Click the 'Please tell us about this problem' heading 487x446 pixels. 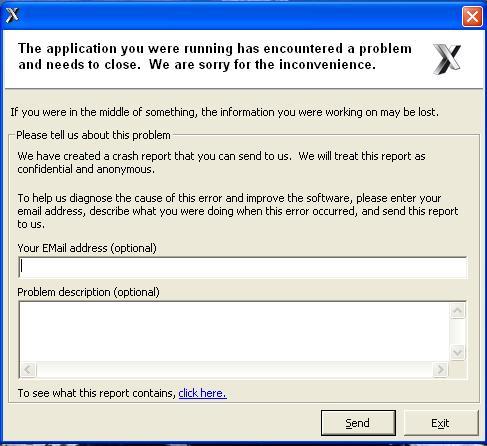[93, 135]
